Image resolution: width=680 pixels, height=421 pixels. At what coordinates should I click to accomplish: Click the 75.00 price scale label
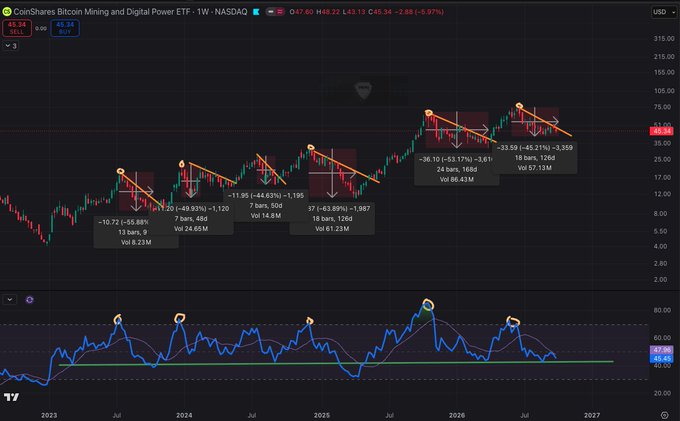click(664, 107)
